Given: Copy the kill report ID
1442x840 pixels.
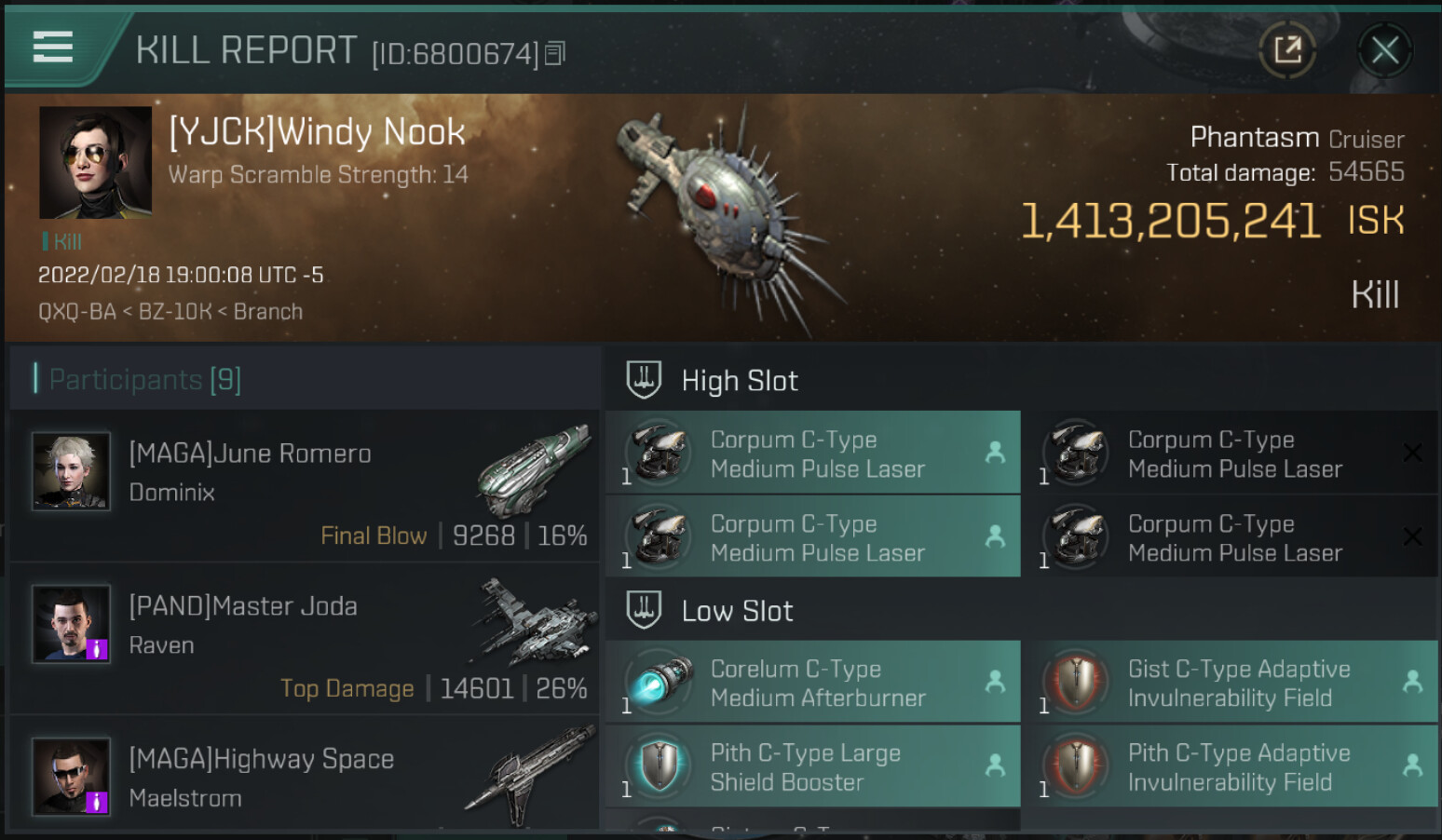Looking at the screenshot, I should click(x=555, y=54).
